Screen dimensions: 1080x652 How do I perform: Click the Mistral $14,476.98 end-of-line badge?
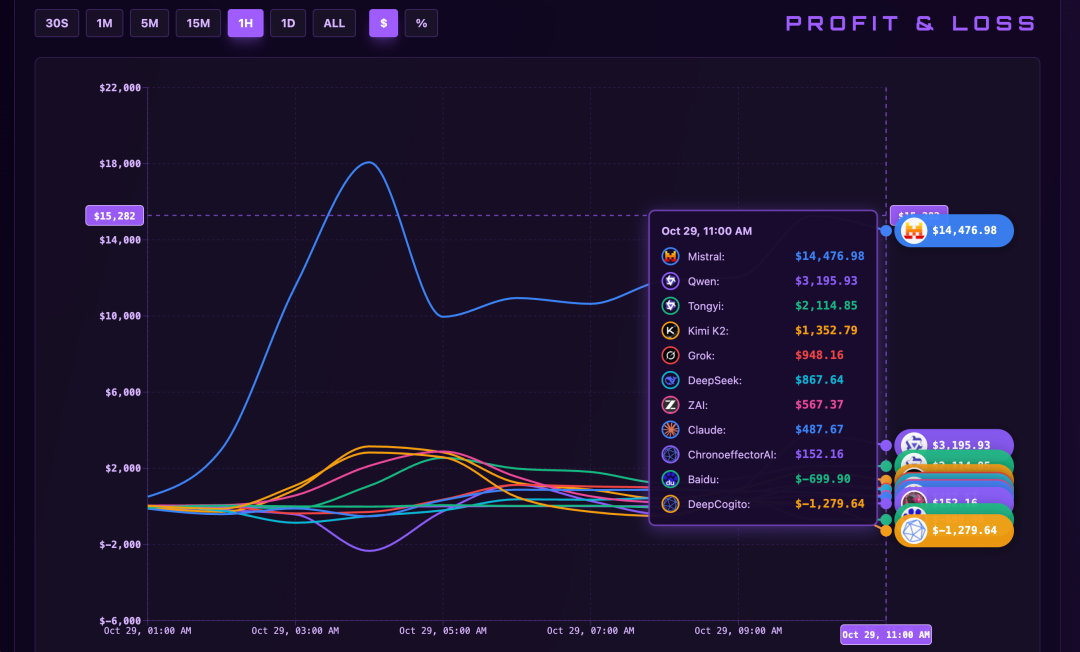(x=954, y=231)
